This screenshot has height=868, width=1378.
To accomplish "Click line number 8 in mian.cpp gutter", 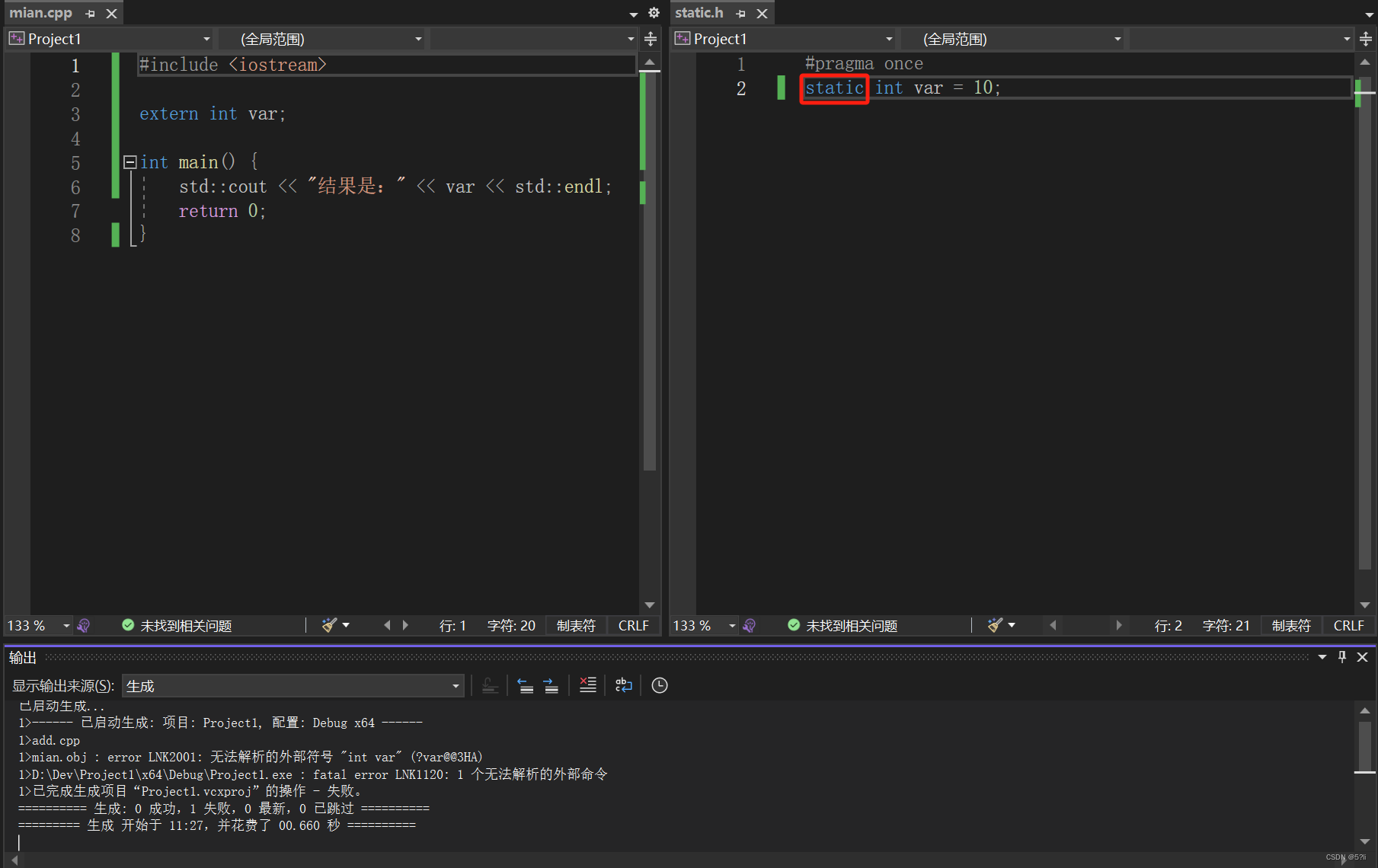I will 75,235.
